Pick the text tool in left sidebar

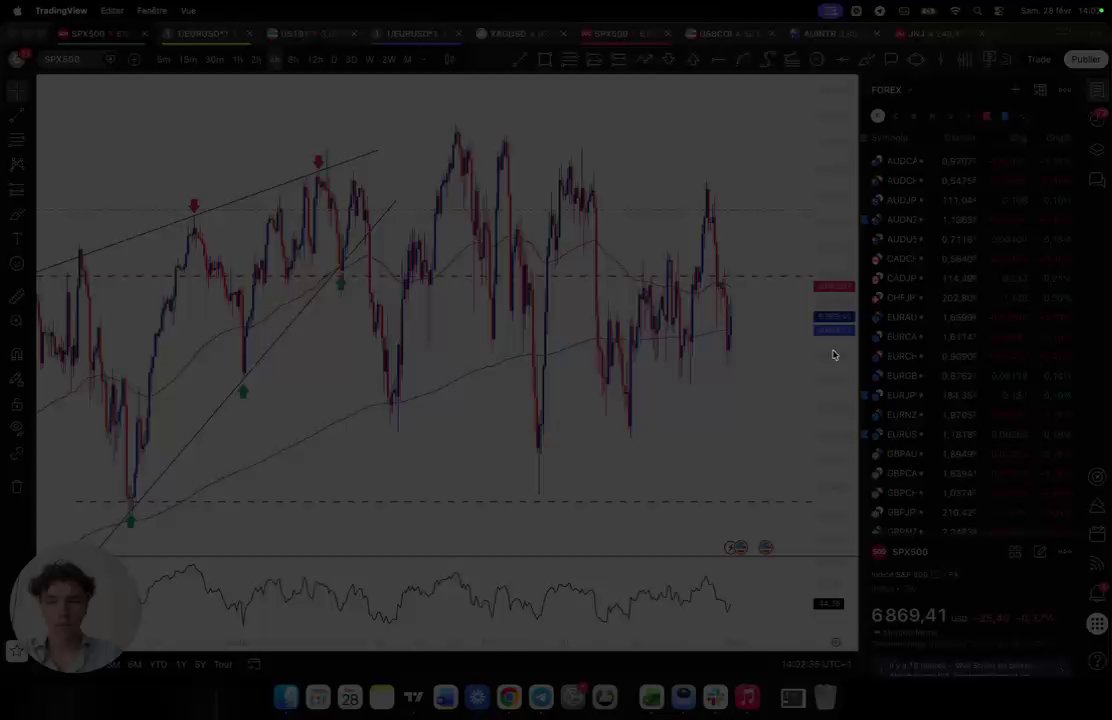(17, 238)
